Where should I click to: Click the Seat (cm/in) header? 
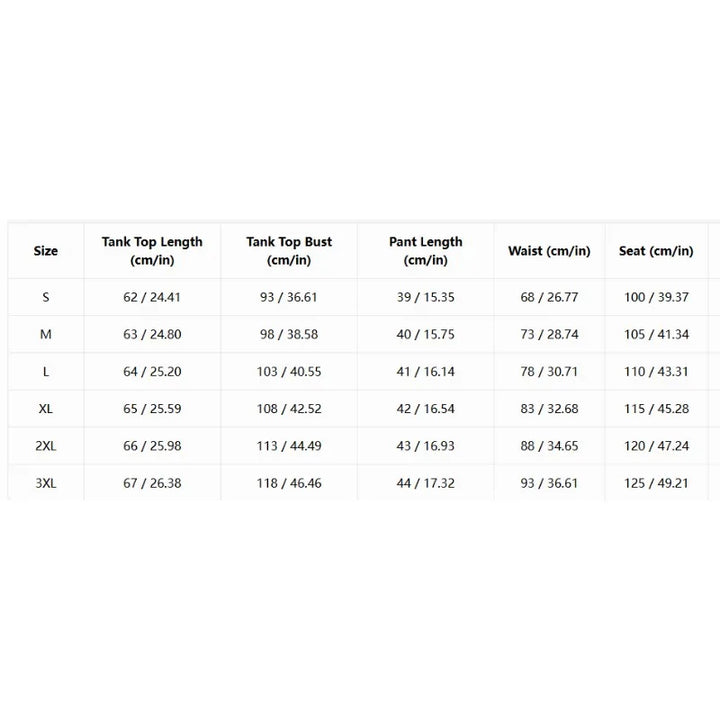(656, 251)
